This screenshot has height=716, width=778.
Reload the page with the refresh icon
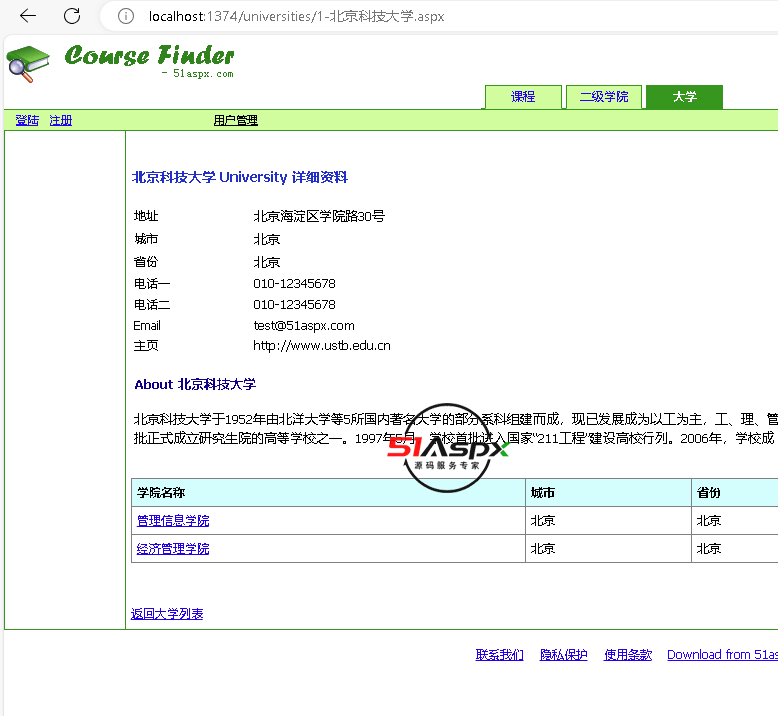tap(72, 16)
